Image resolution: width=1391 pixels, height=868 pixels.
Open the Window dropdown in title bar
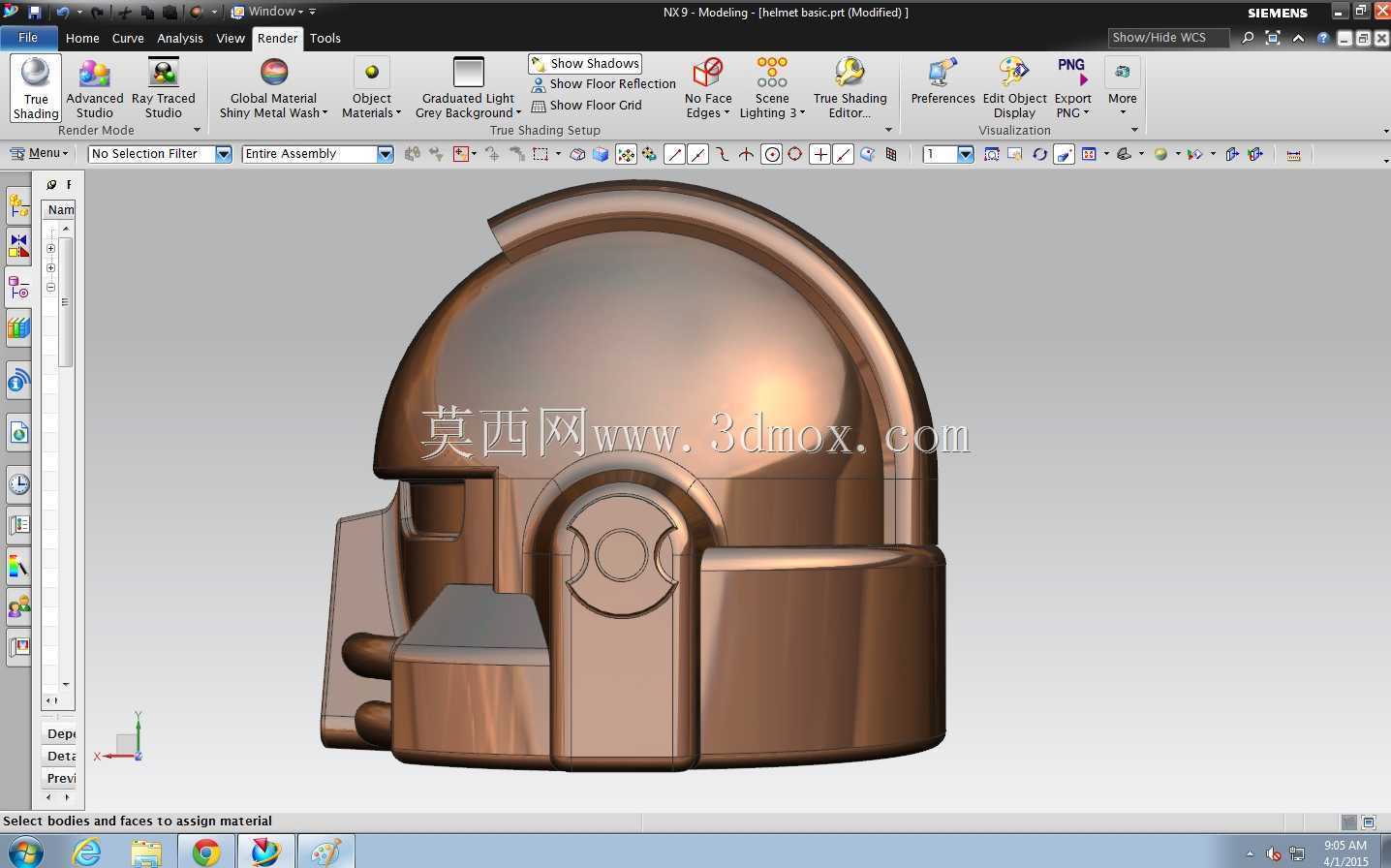click(x=275, y=12)
